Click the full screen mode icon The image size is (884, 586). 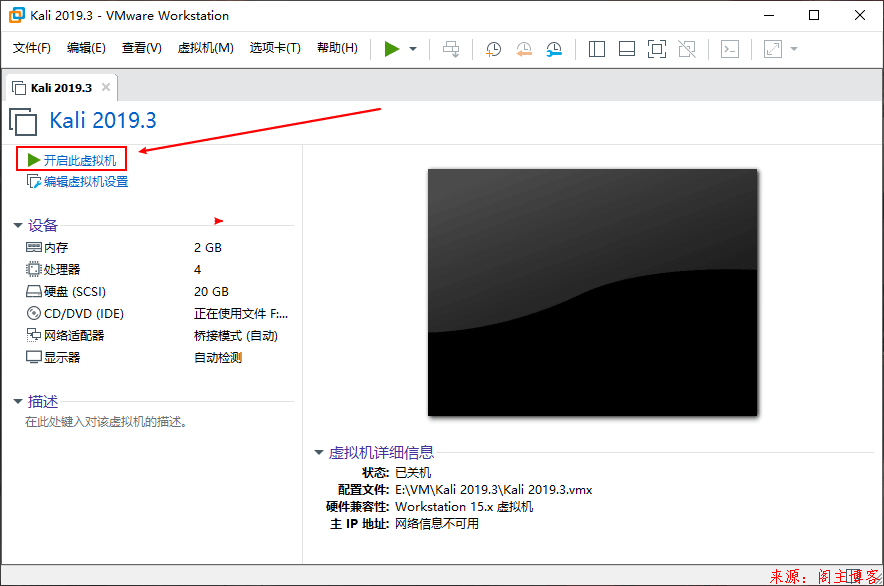point(657,49)
